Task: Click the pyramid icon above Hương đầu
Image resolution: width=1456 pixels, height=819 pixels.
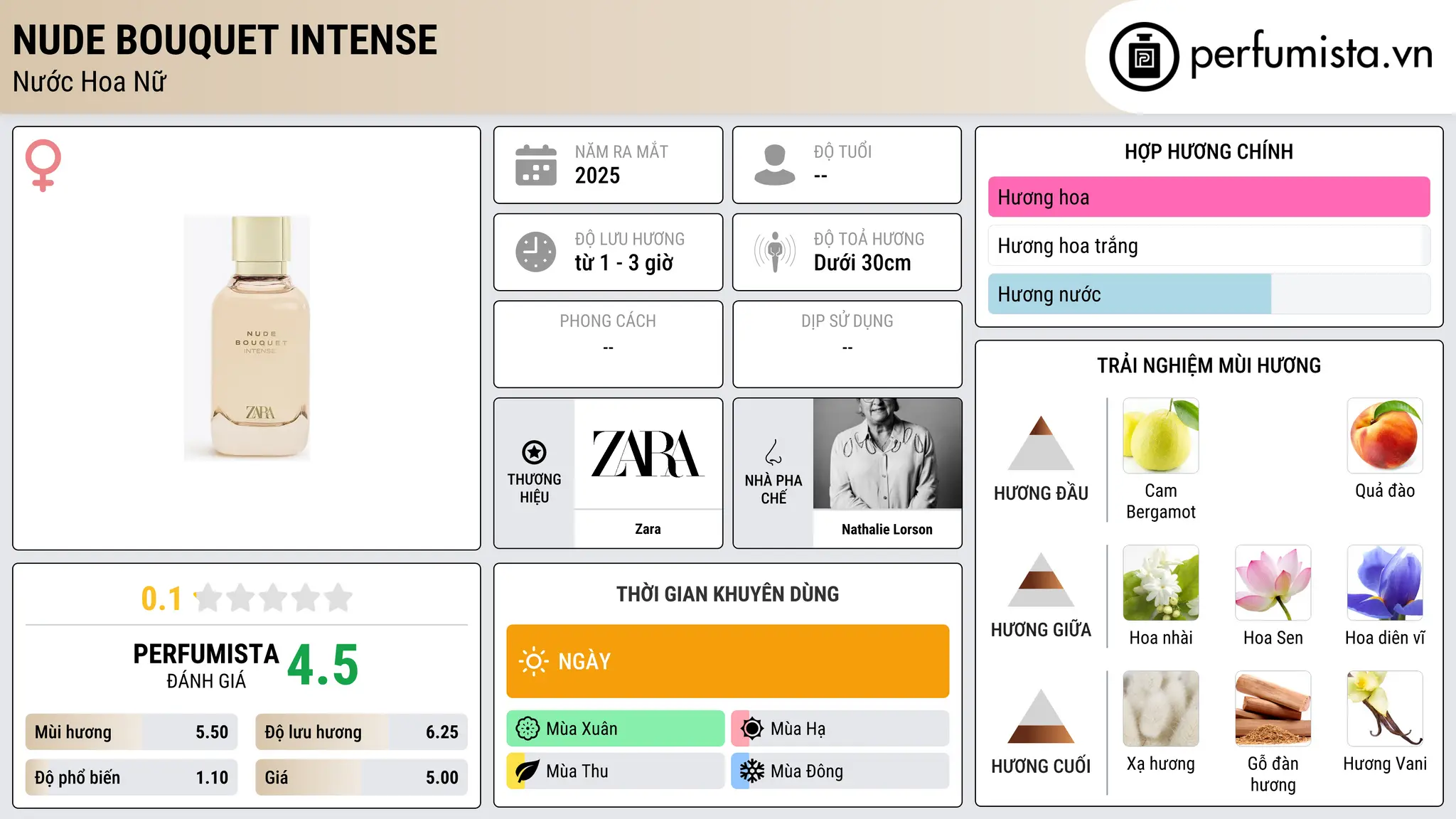Action: [x=1041, y=443]
